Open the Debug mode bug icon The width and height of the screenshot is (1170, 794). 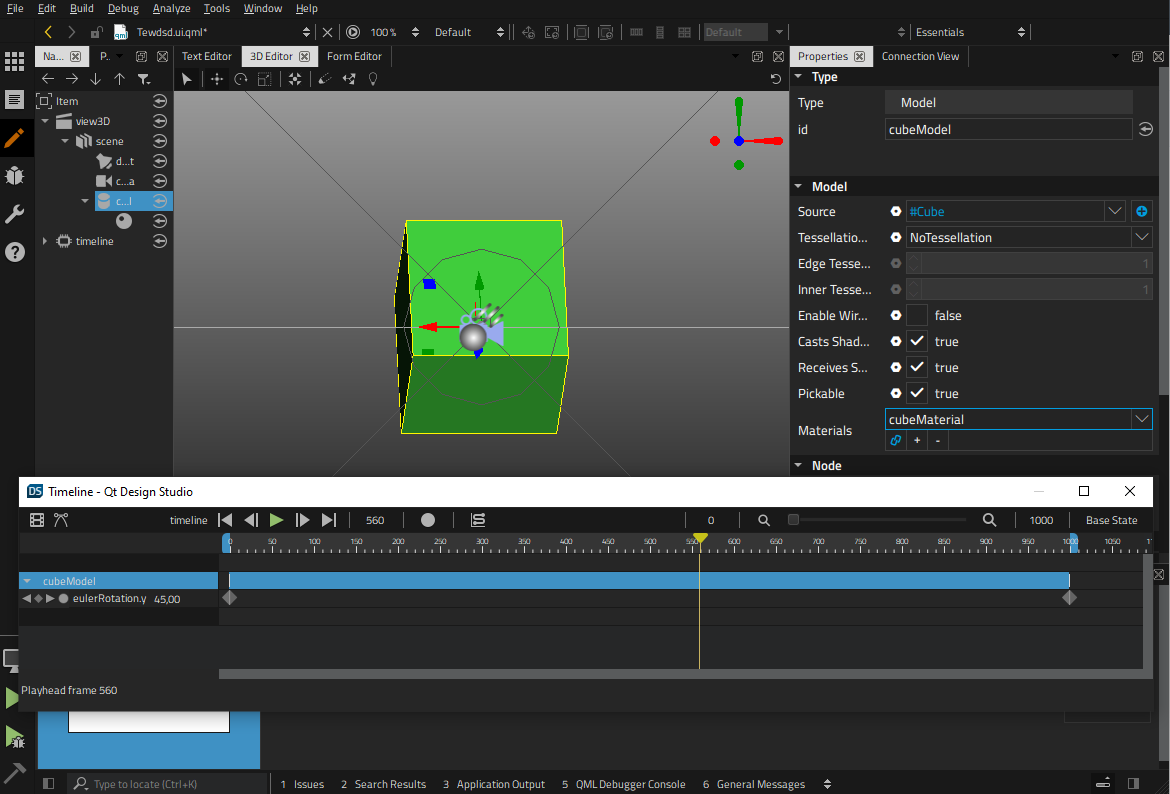(14, 176)
